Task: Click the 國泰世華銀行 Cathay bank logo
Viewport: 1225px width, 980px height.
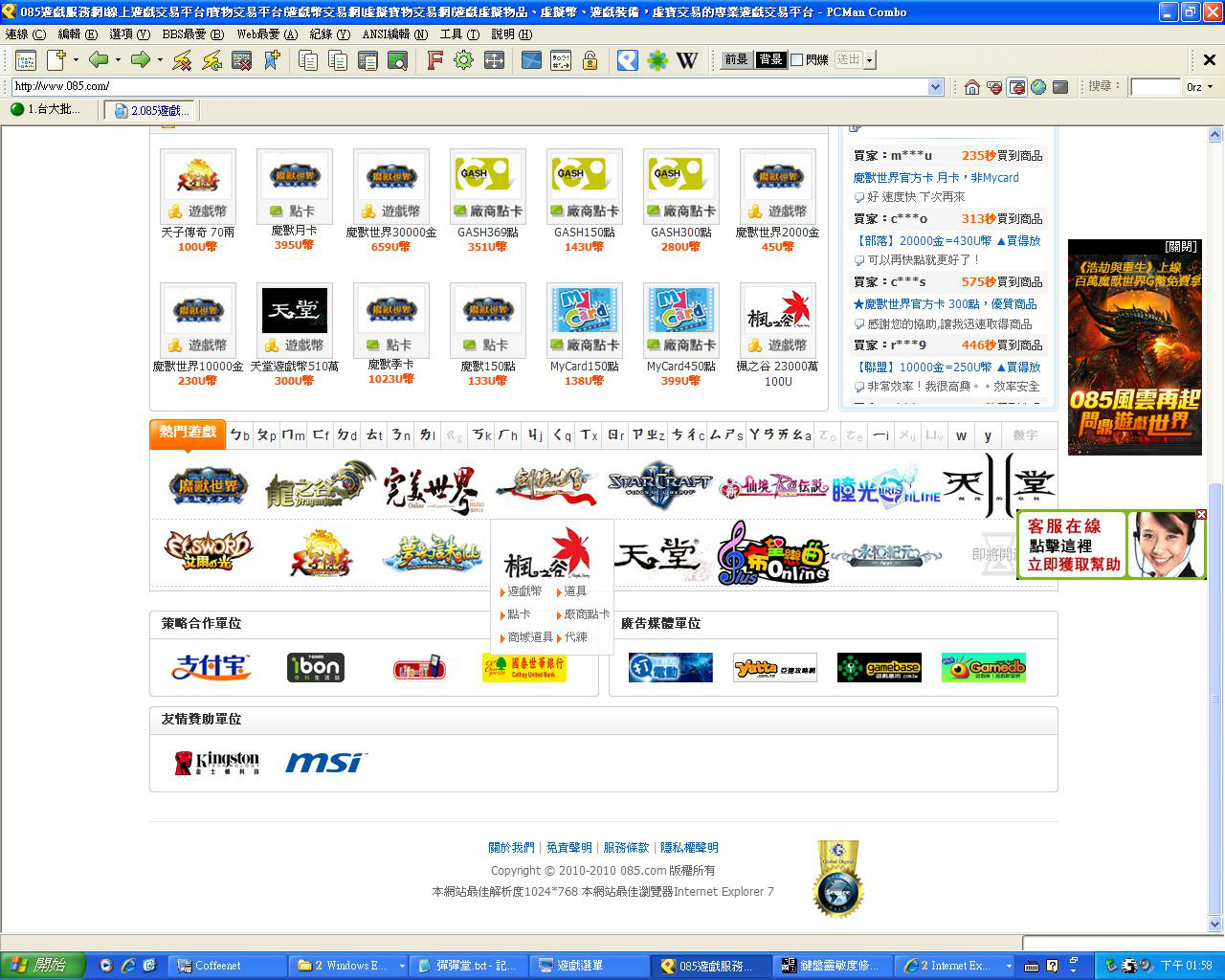Action: (523, 667)
